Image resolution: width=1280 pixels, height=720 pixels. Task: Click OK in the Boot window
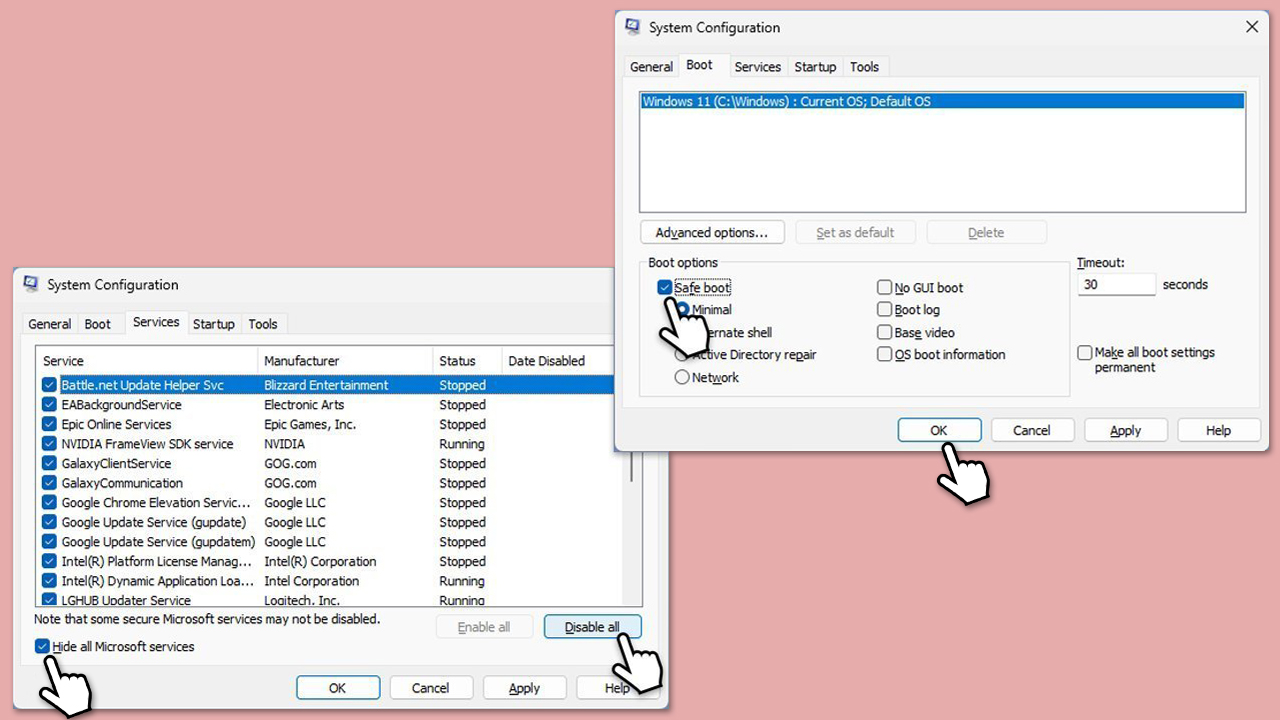click(939, 431)
